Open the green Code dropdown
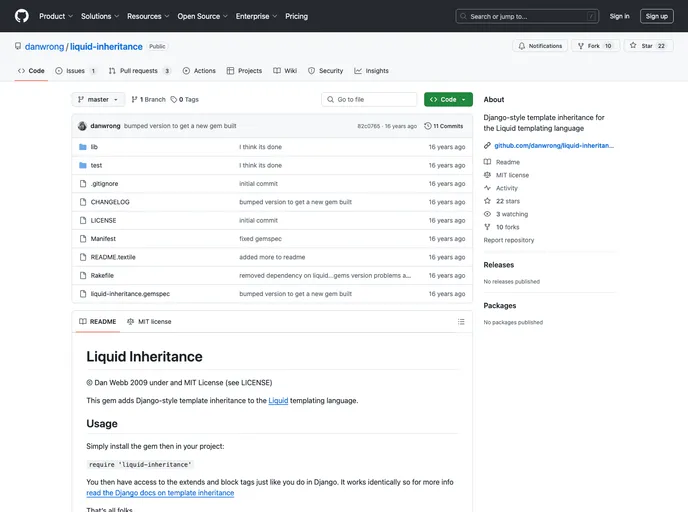 tap(448, 100)
